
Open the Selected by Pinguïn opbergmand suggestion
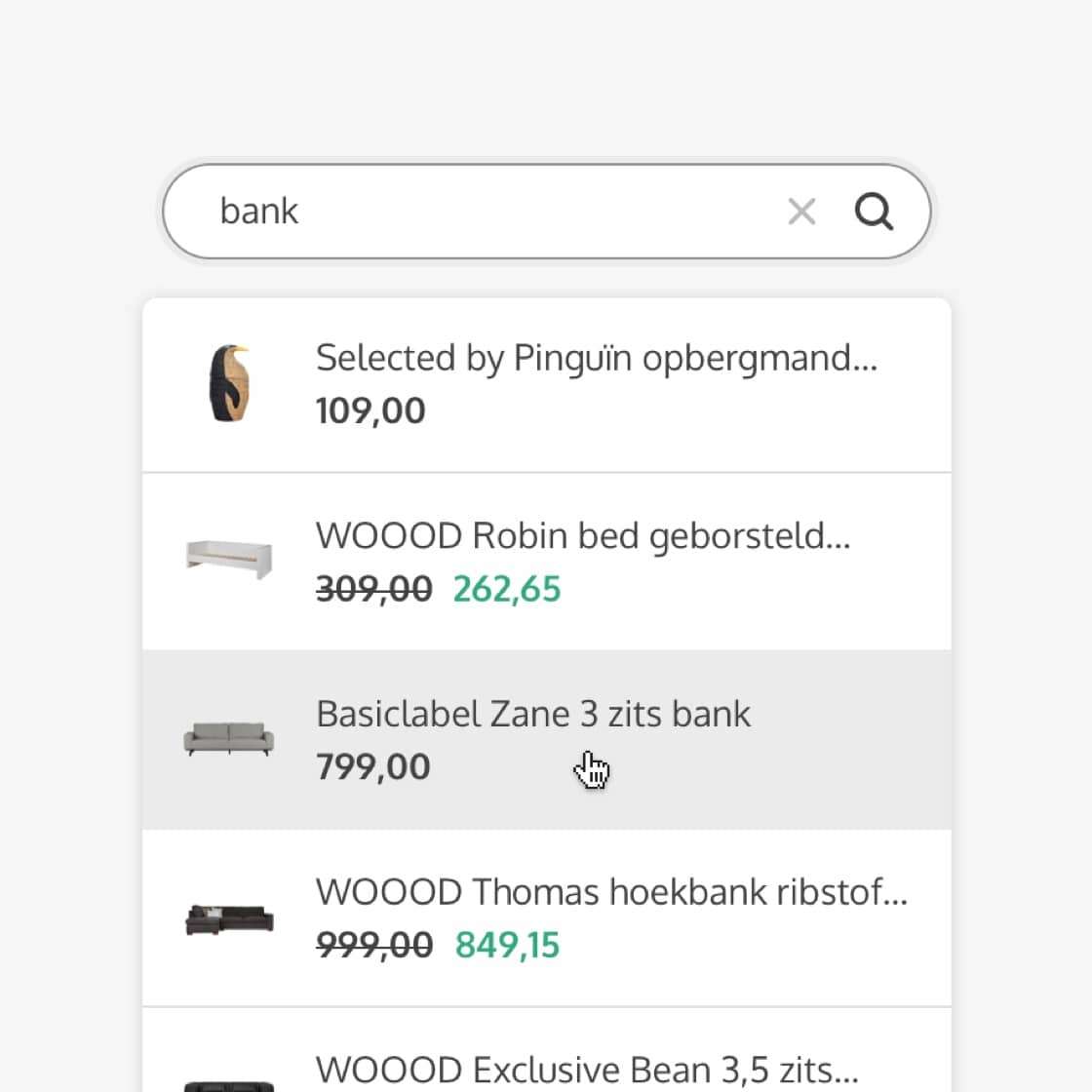point(596,358)
